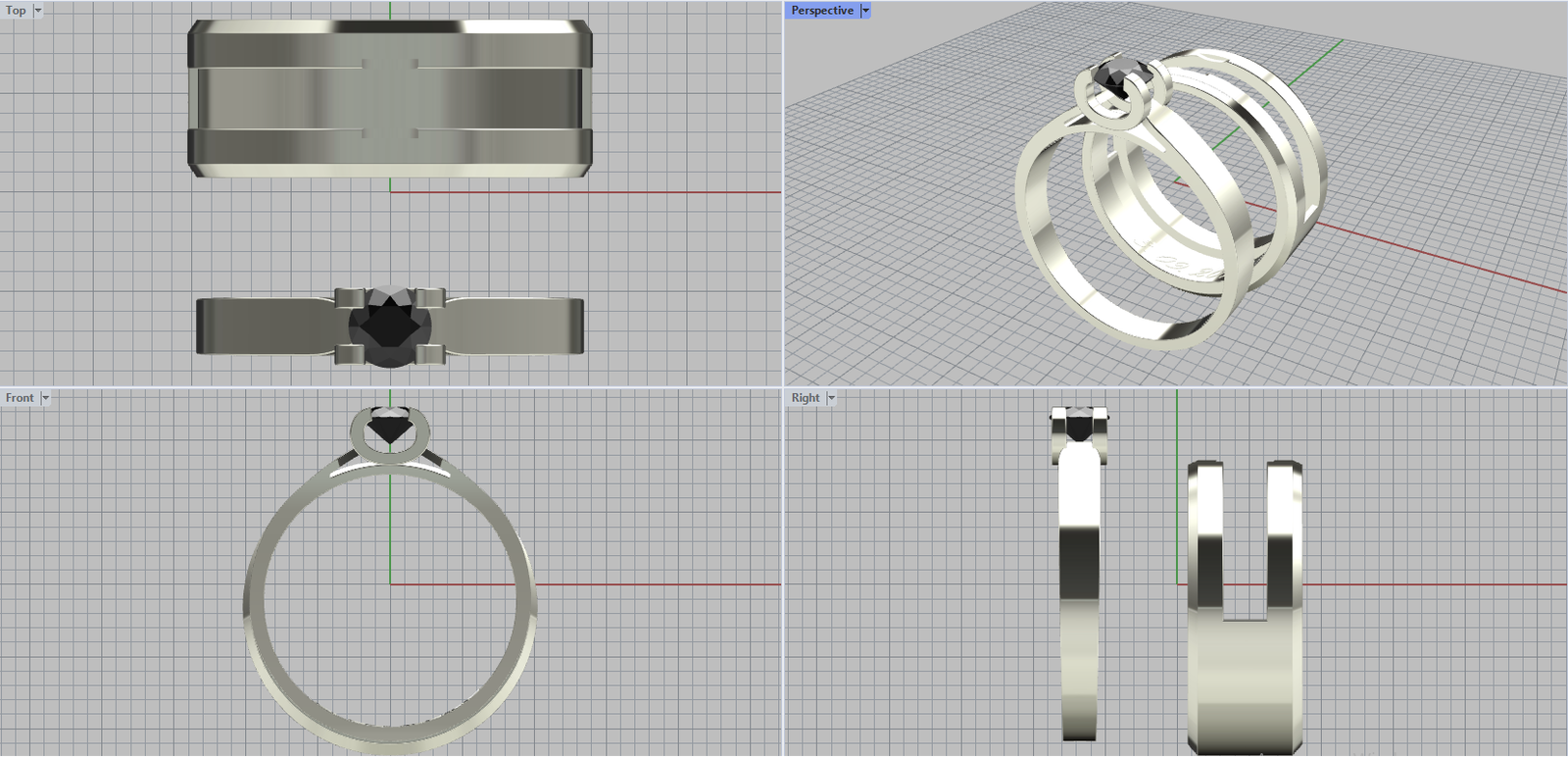Select the wide band in Top view

(x=389, y=98)
